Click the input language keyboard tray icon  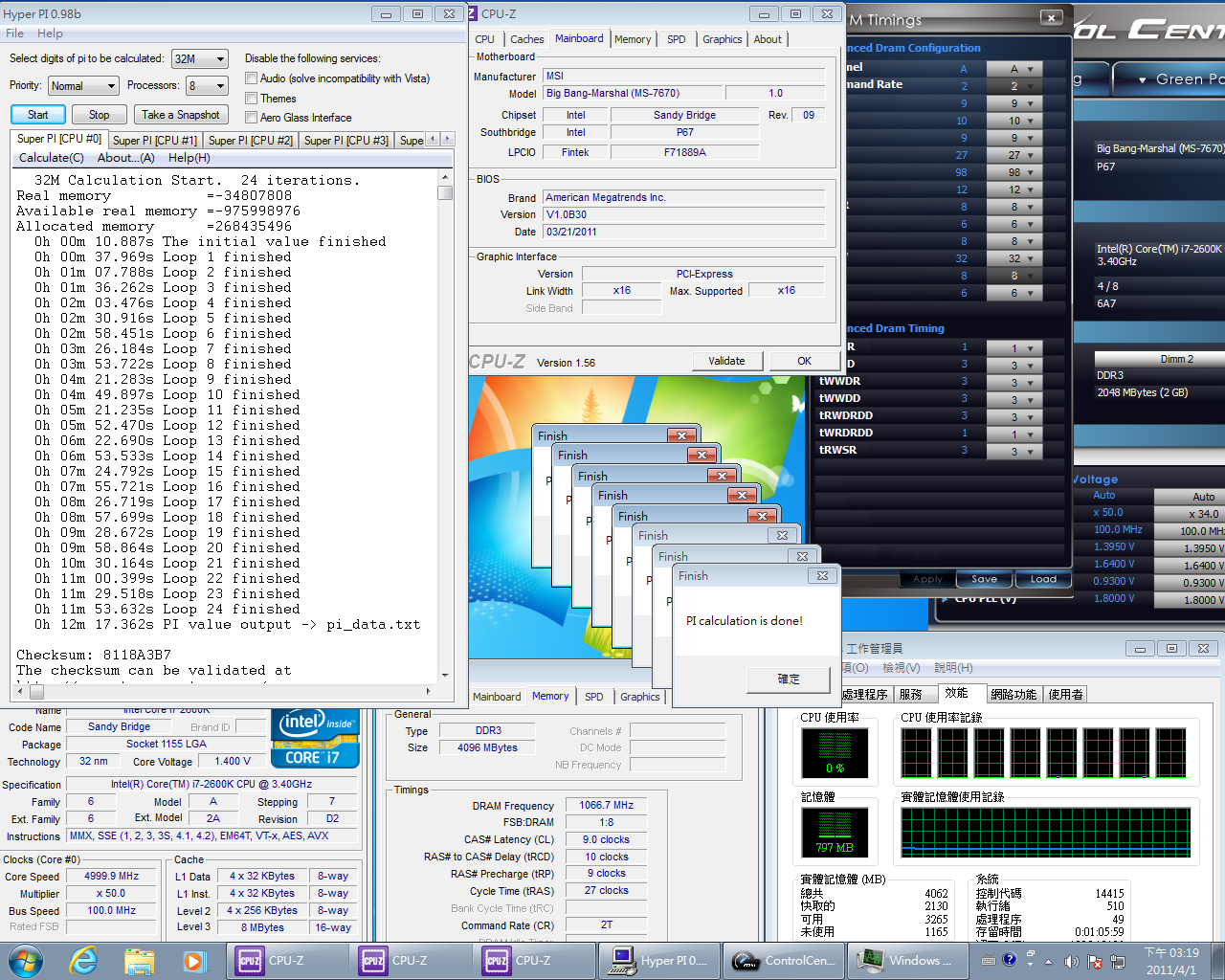[989, 961]
